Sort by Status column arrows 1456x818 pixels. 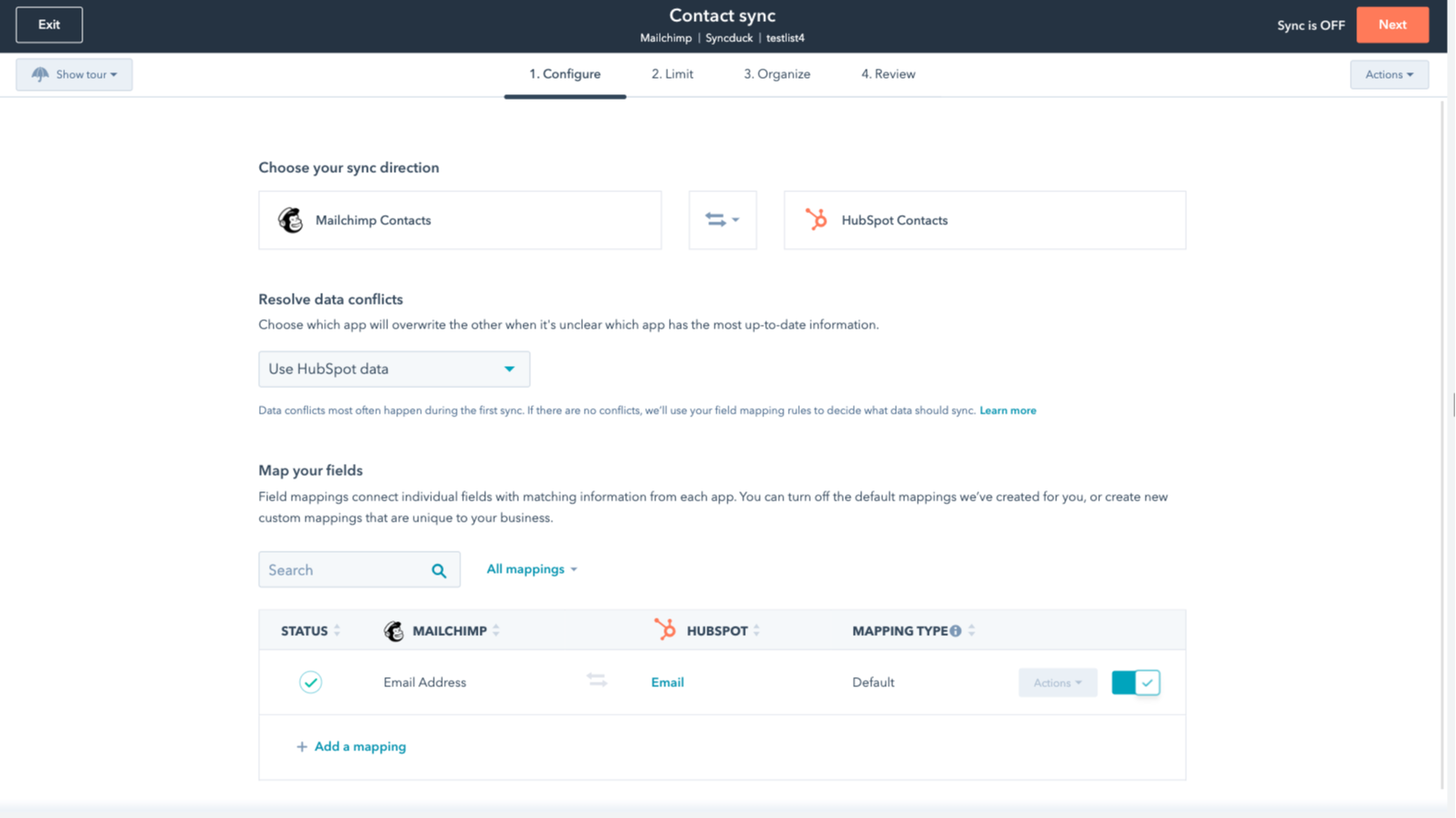tap(337, 631)
